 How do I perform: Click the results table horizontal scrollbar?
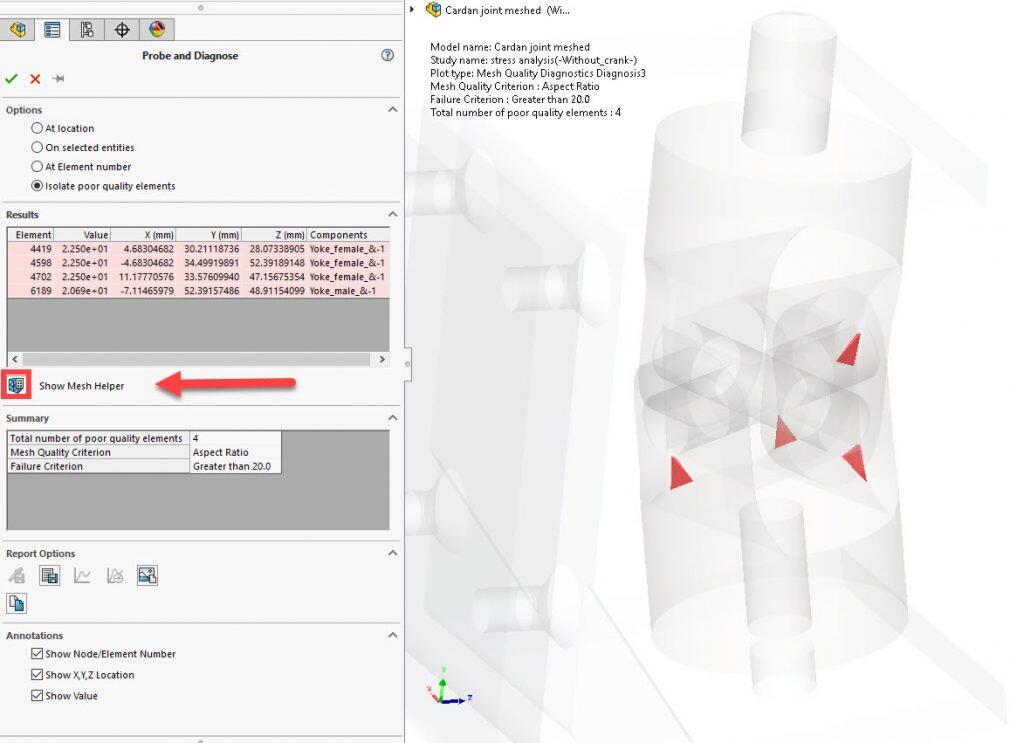point(197,359)
